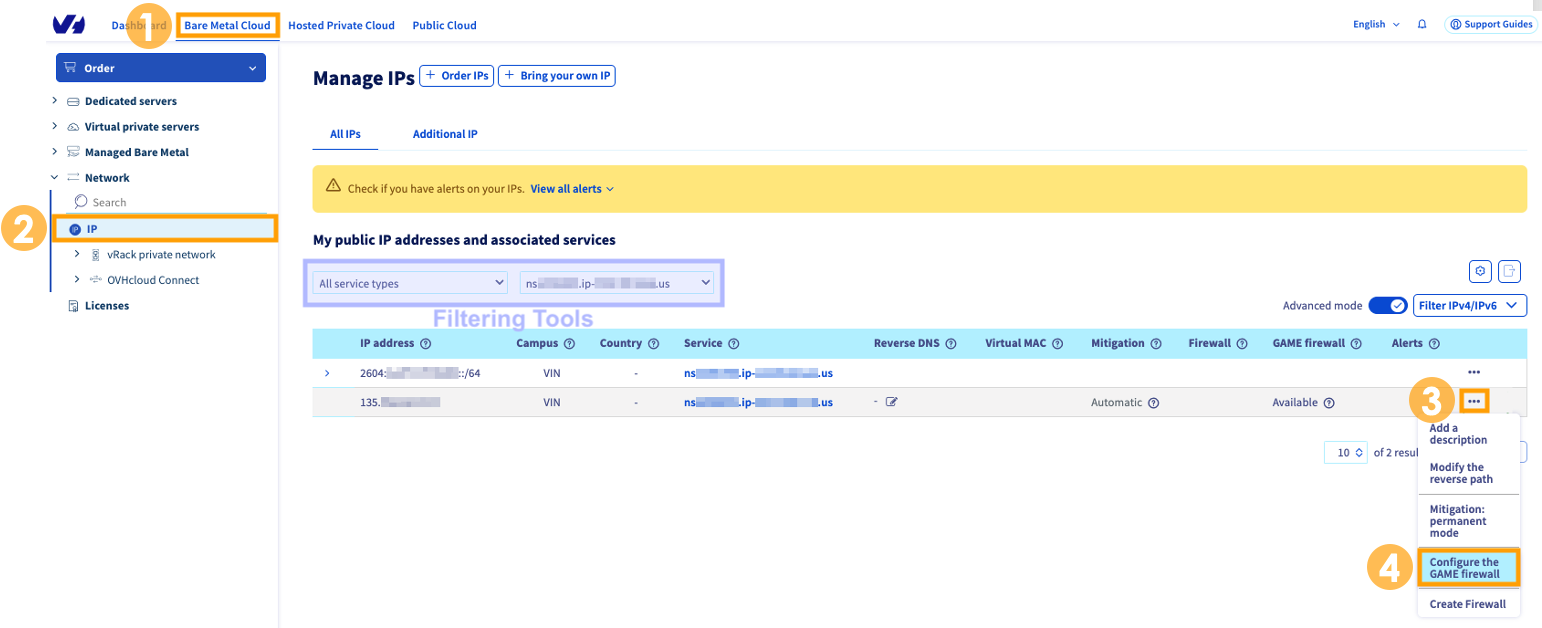Click the settings gear above the table
Image resolution: width=1542 pixels, height=628 pixels.
click(1481, 270)
